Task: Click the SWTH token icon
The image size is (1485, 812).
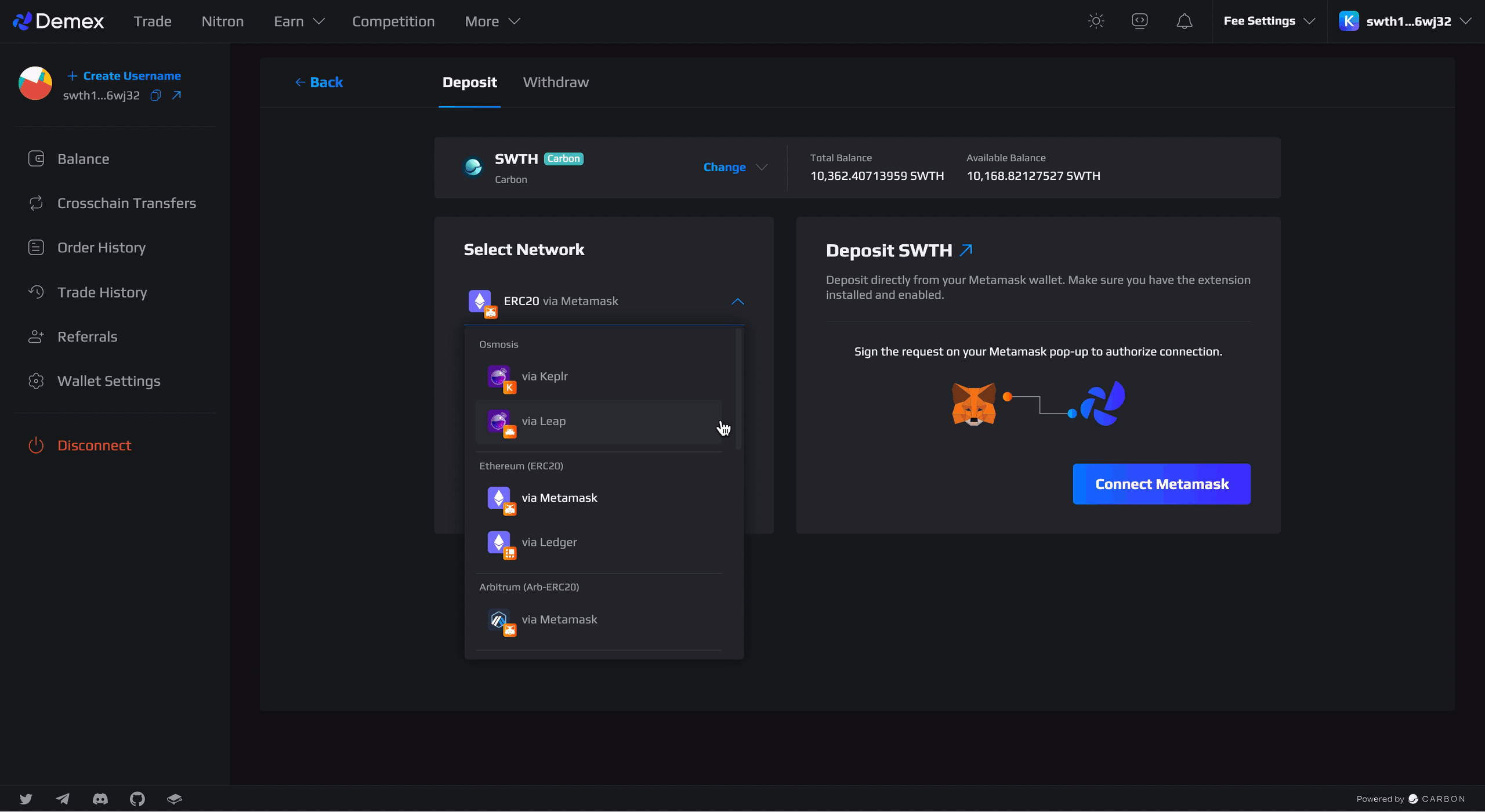Action: point(473,168)
